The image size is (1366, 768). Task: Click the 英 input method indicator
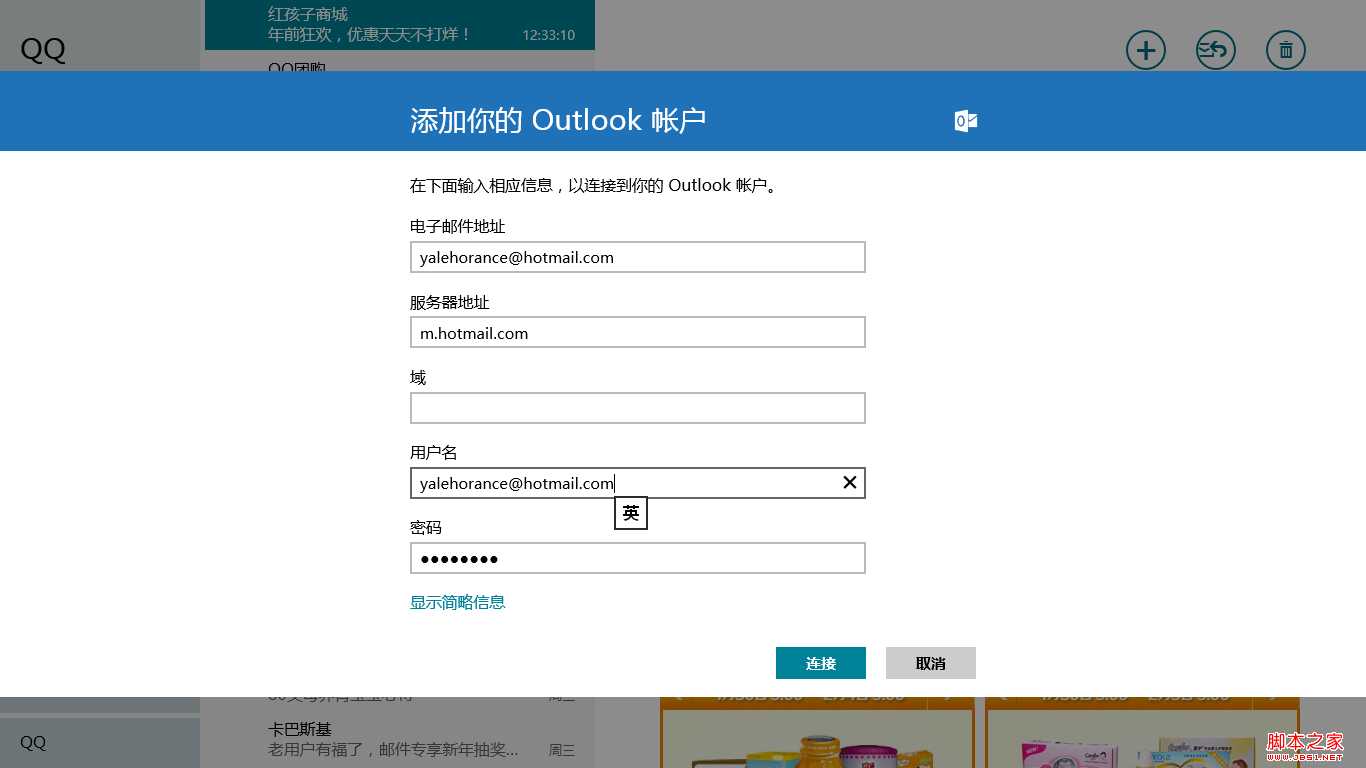tap(630, 513)
